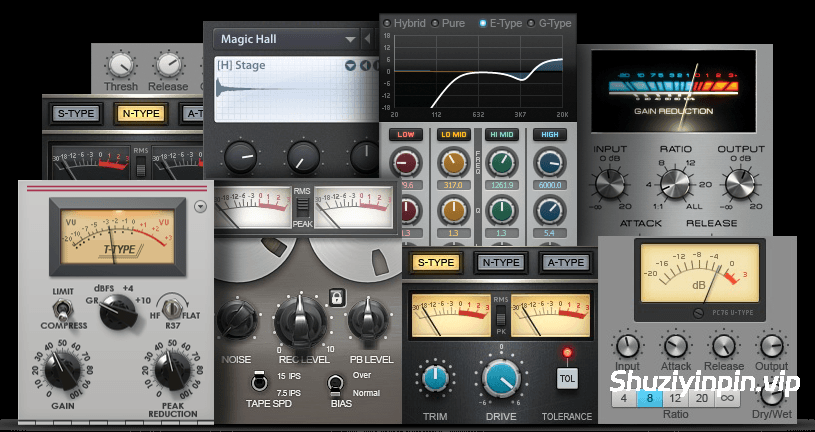
Task: Select S-TYPE tab in the front saturation plugin
Action: 436,263
